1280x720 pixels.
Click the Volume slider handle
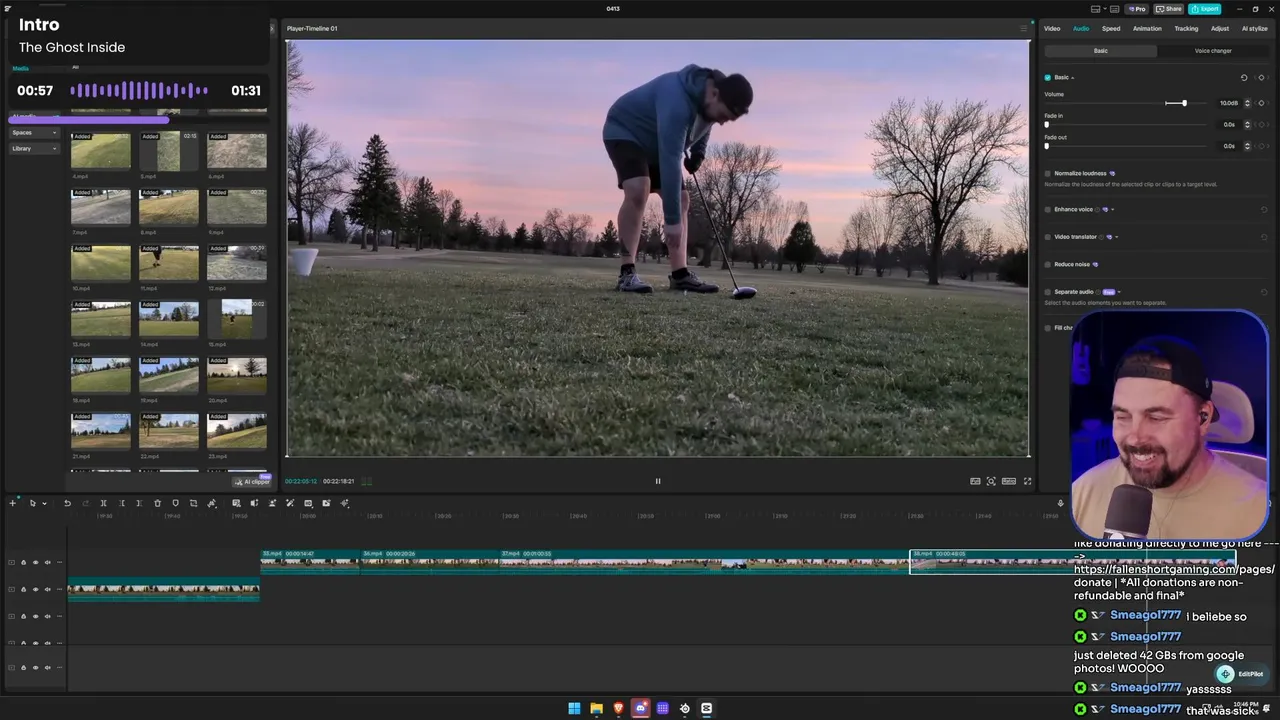[x=1184, y=103]
